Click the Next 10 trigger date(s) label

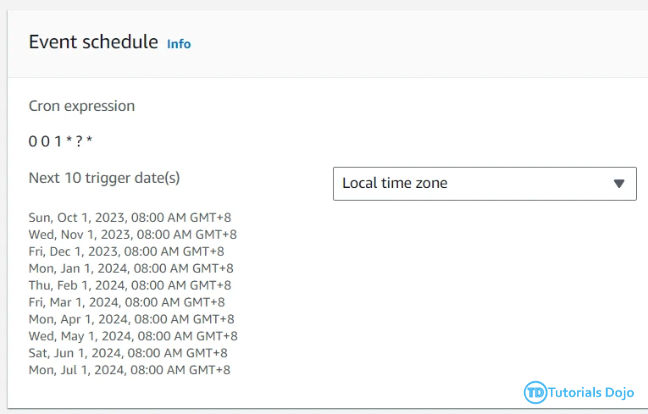point(104,178)
